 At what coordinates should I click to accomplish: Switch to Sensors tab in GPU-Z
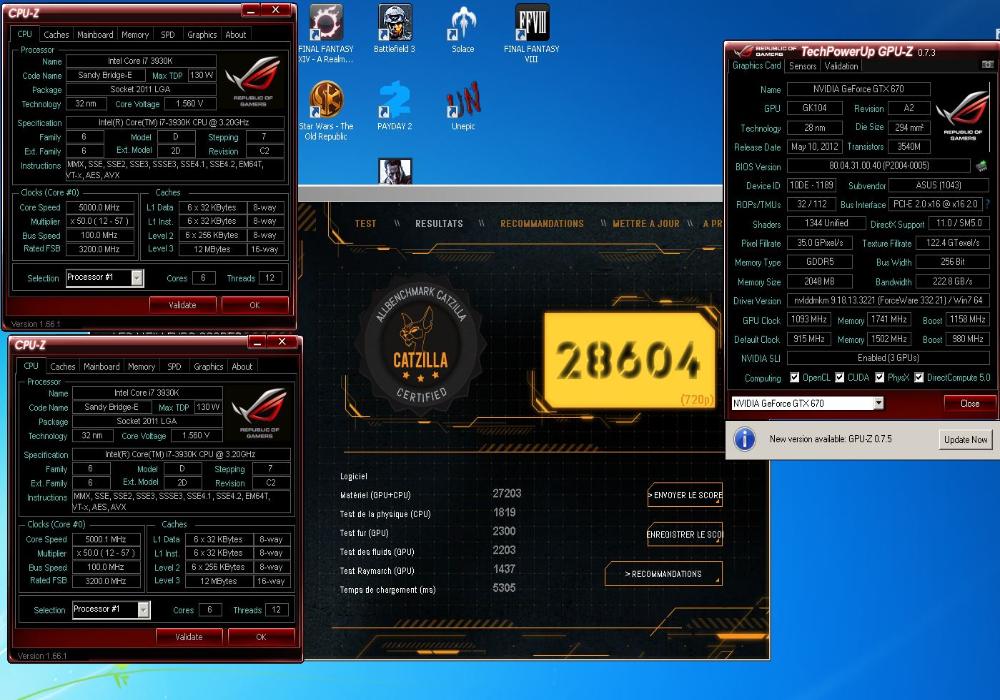coord(802,66)
